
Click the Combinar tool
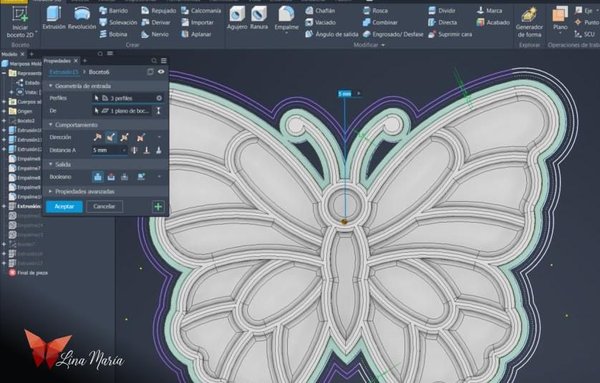point(380,23)
